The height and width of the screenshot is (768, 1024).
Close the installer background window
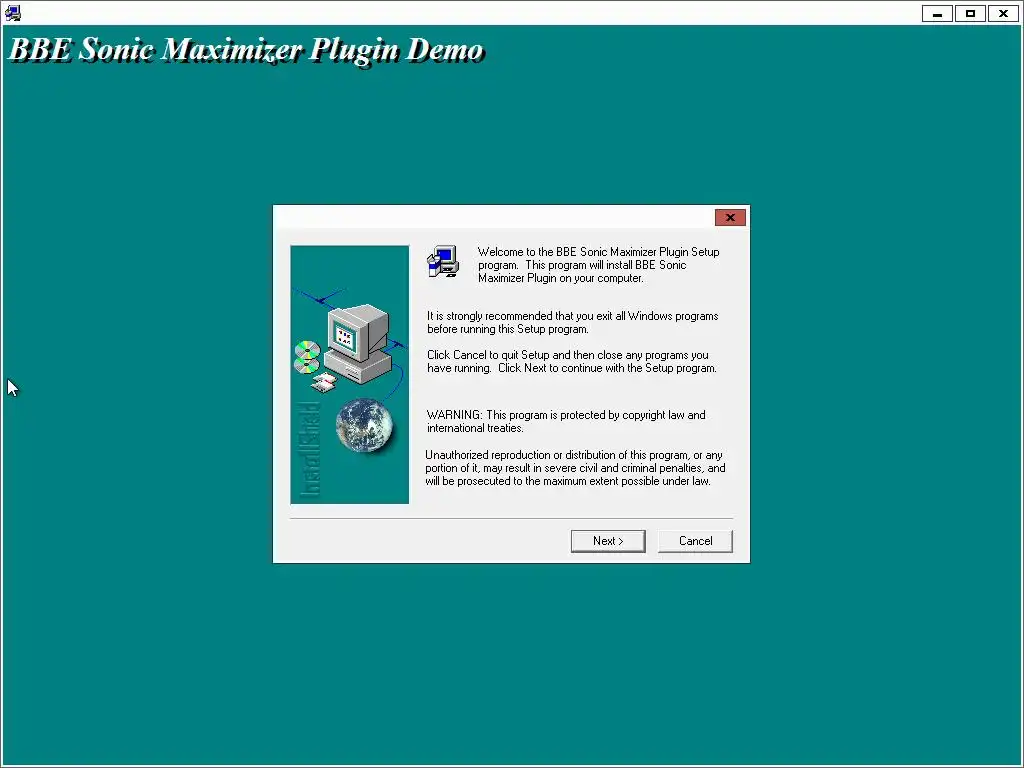click(1003, 13)
